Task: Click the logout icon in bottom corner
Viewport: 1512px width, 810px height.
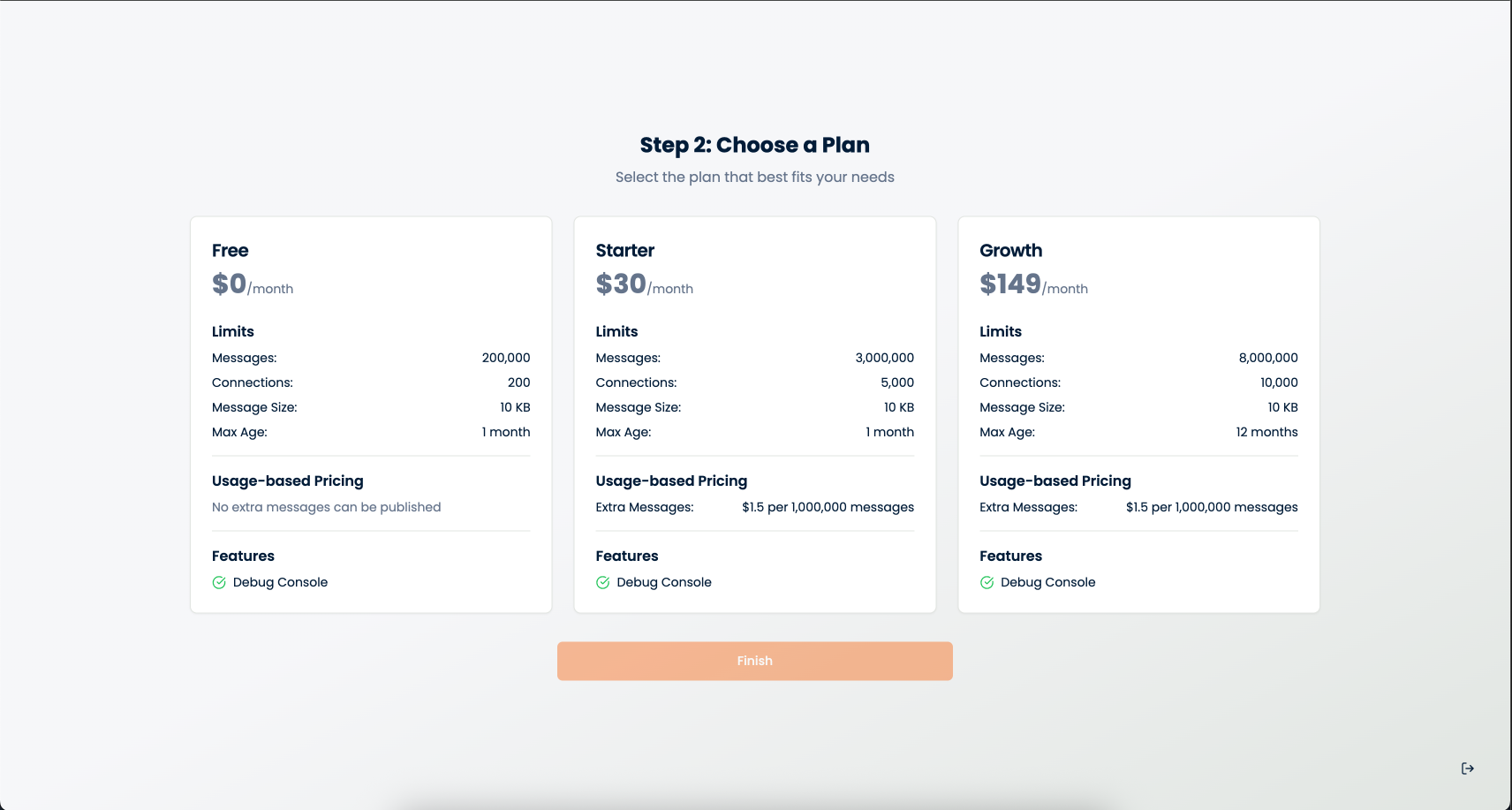Action: pos(1467,768)
